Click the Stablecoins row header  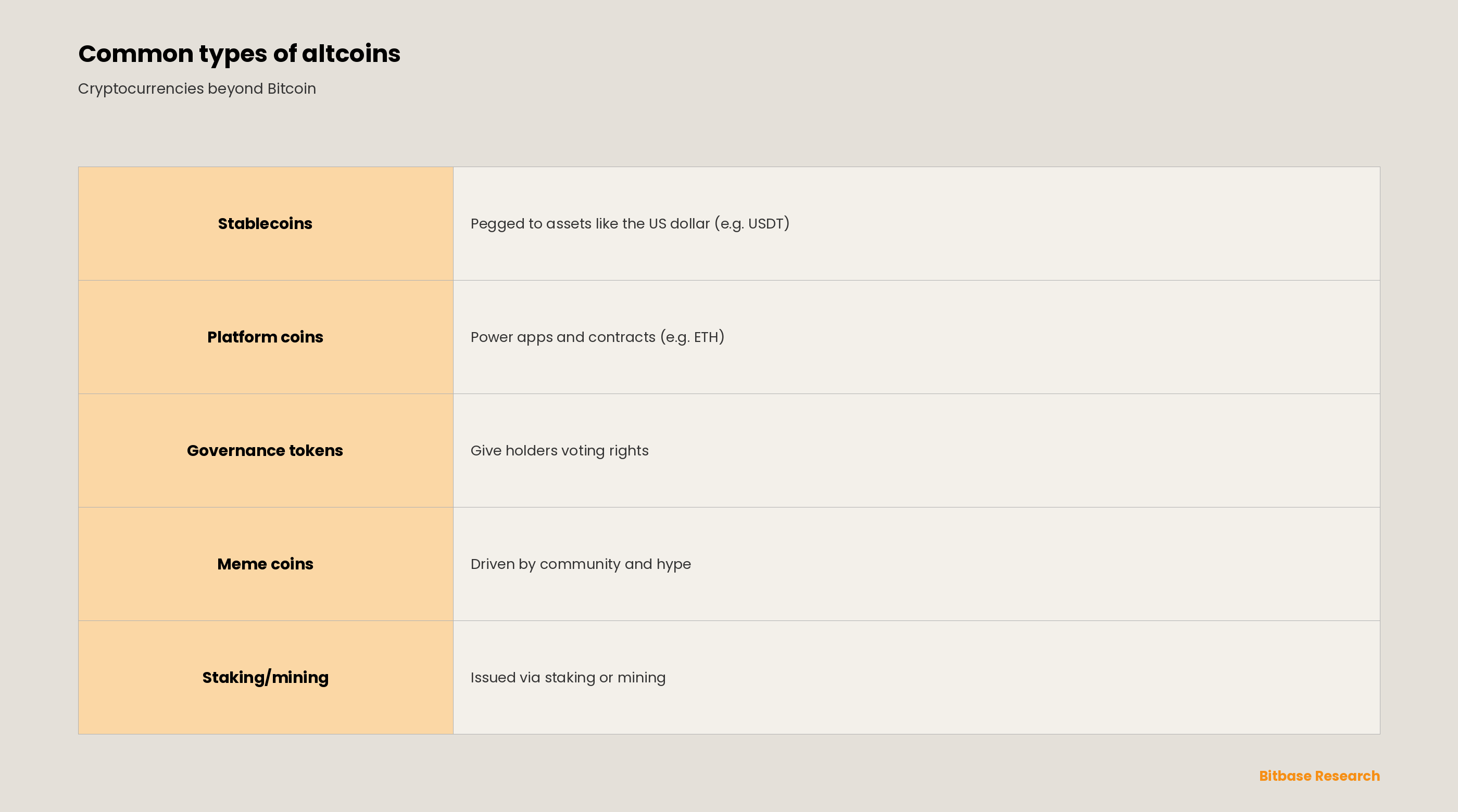[266, 223]
